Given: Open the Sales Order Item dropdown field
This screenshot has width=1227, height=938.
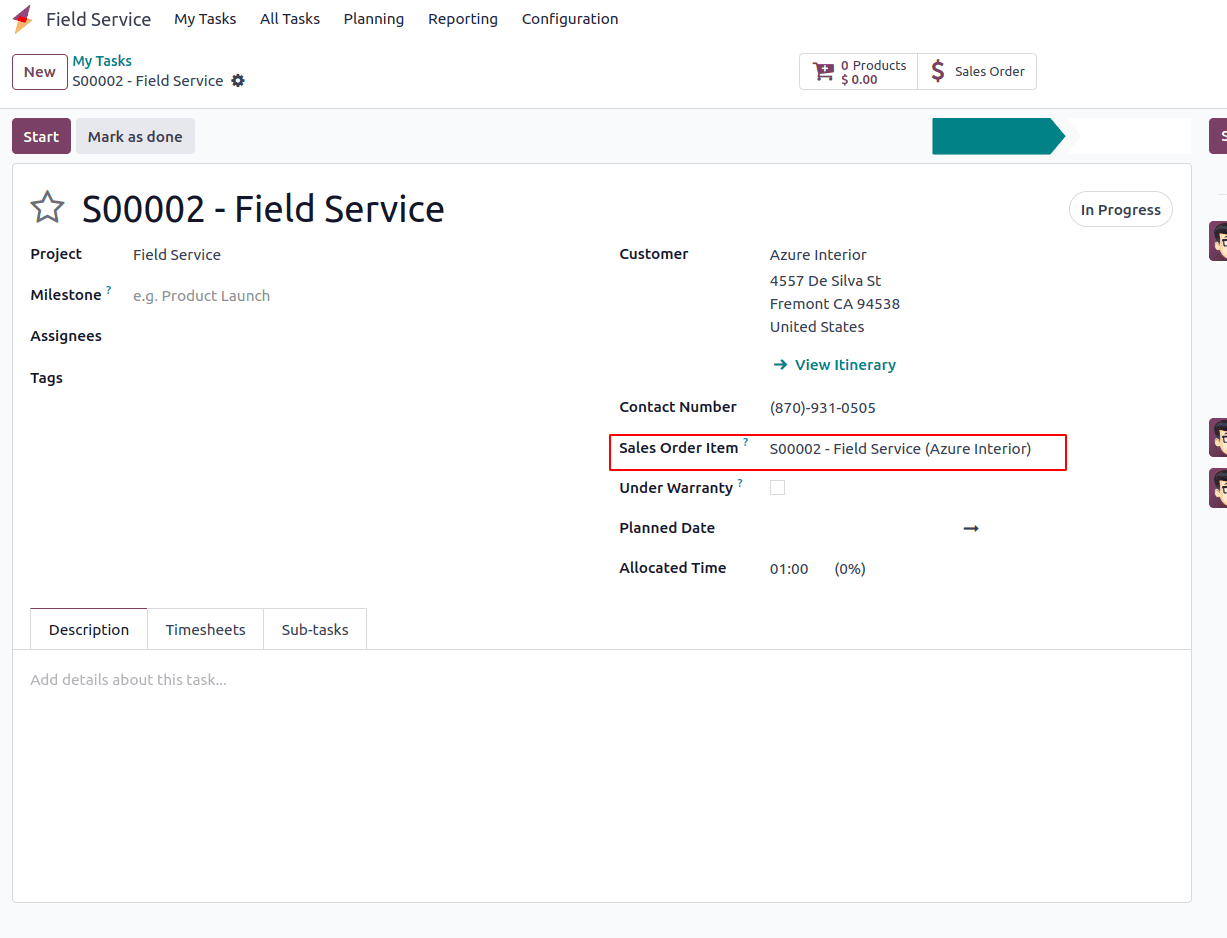Looking at the screenshot, I should click(x=900, y=449).
